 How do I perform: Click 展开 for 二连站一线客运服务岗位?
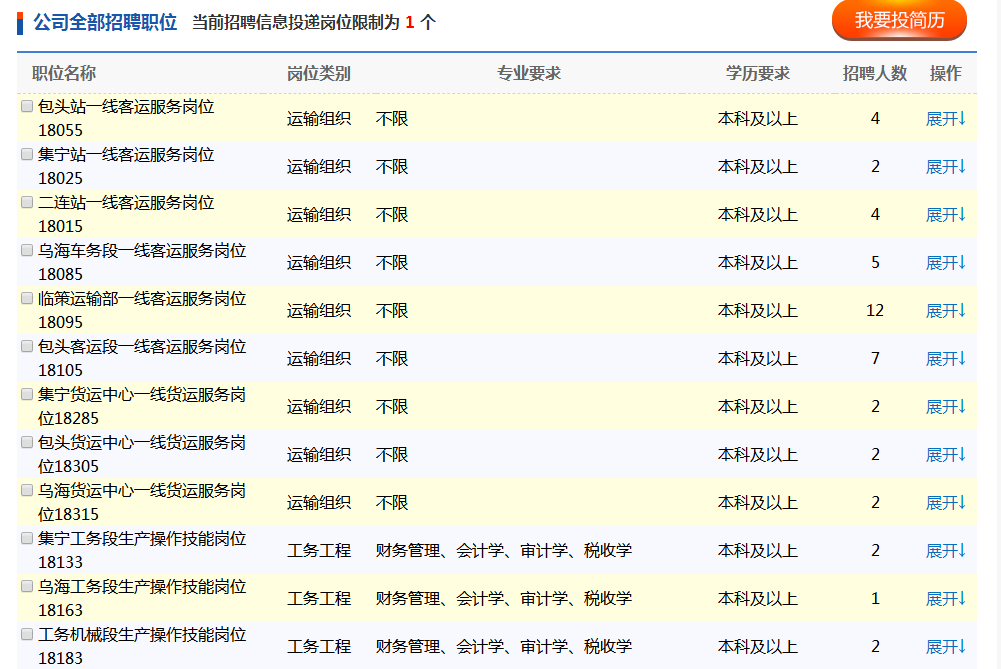coord(945,215)
